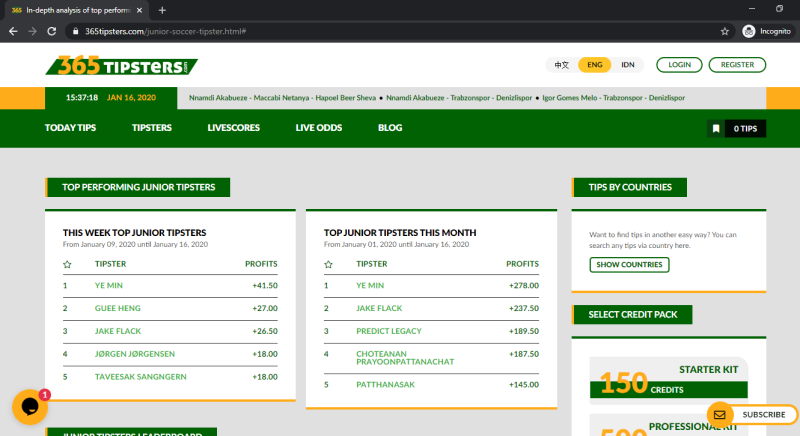The image size is (800, 436).
Task: Switch language to Chinese
Action: 562,65
